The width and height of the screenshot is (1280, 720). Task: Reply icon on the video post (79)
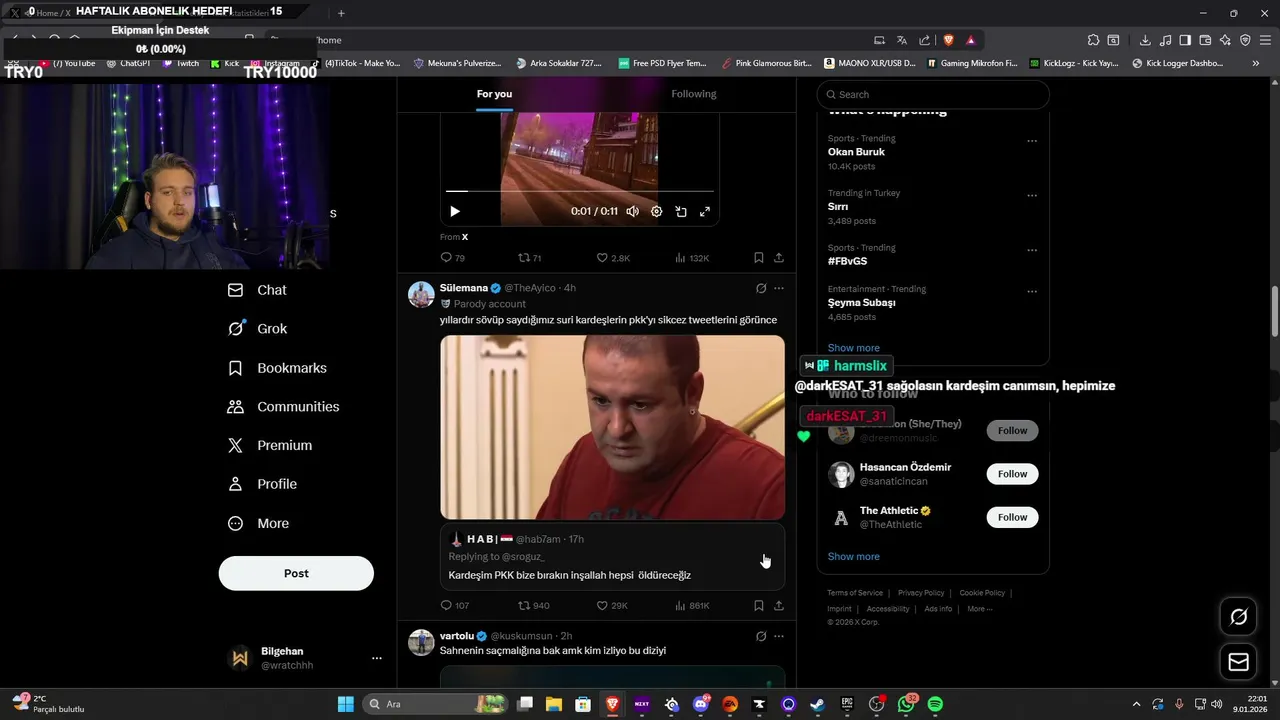[x=453, y=258]
